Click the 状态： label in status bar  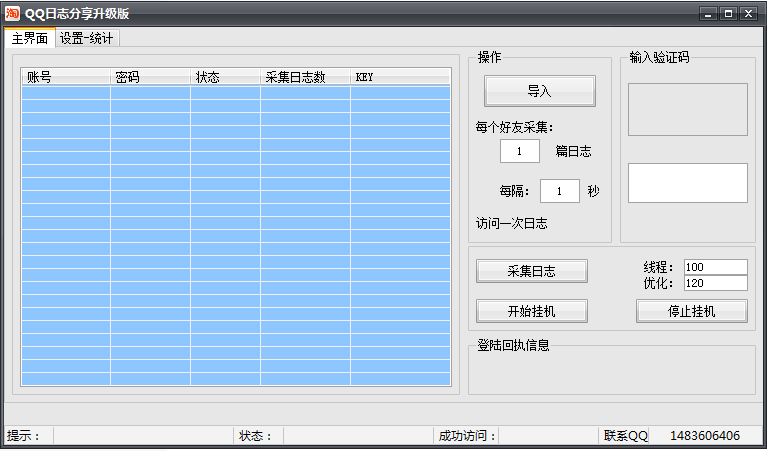[x=256, y=435]
